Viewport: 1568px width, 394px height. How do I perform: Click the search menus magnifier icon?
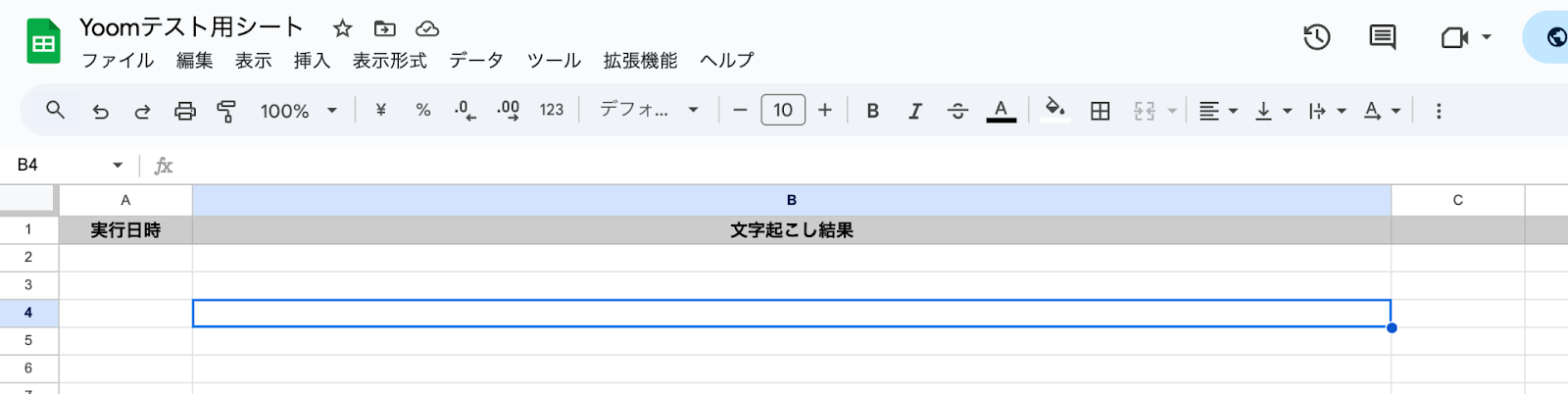coord(55,111)
